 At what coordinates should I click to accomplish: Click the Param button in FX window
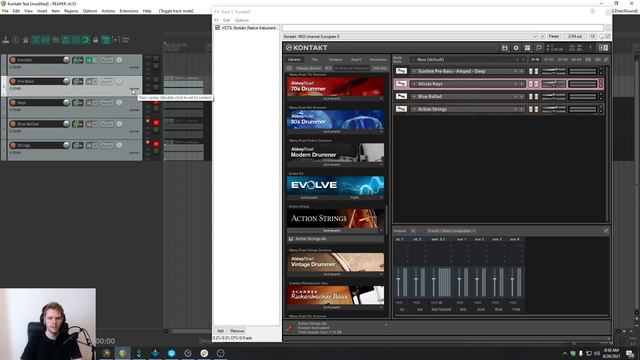click(x=554, y=36)
